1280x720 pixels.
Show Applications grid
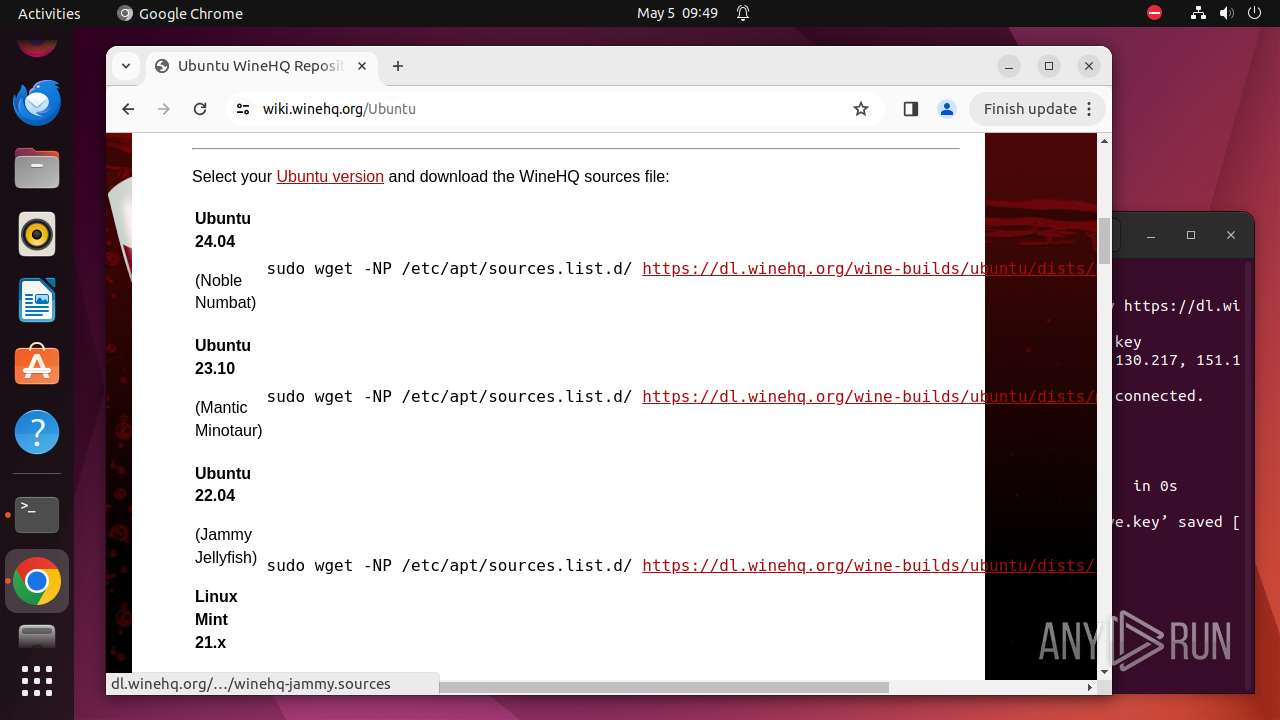click(x=37, y=681)
